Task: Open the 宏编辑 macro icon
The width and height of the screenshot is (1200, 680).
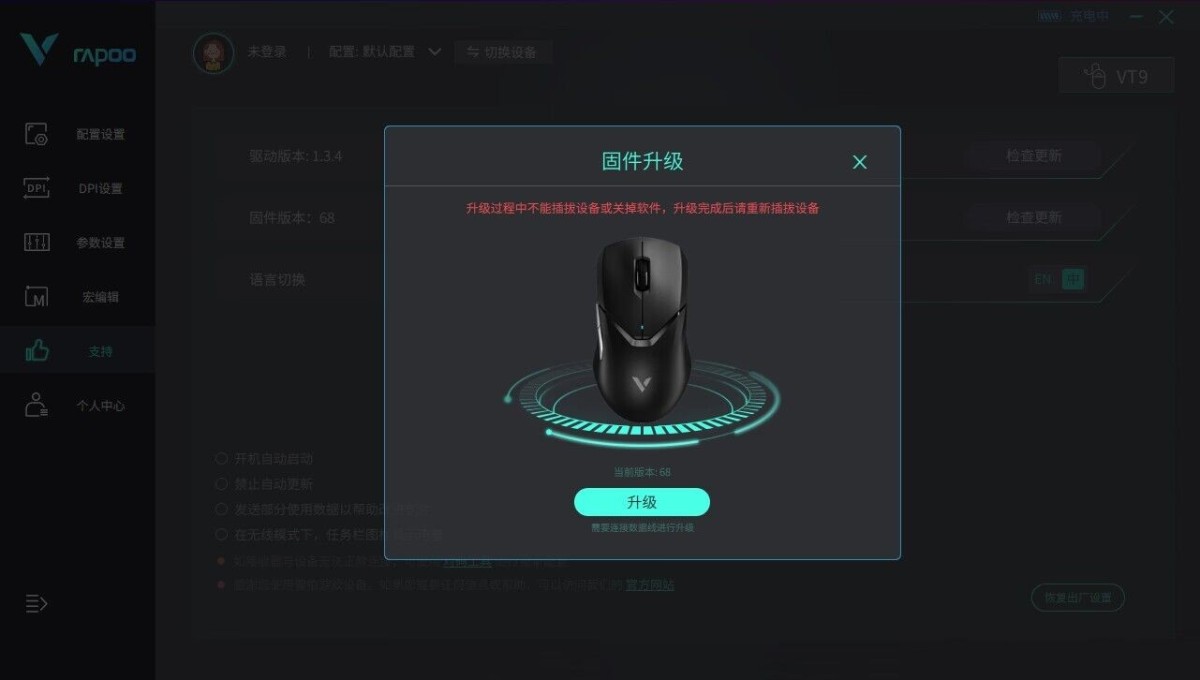Action: (x=36, y=297)
